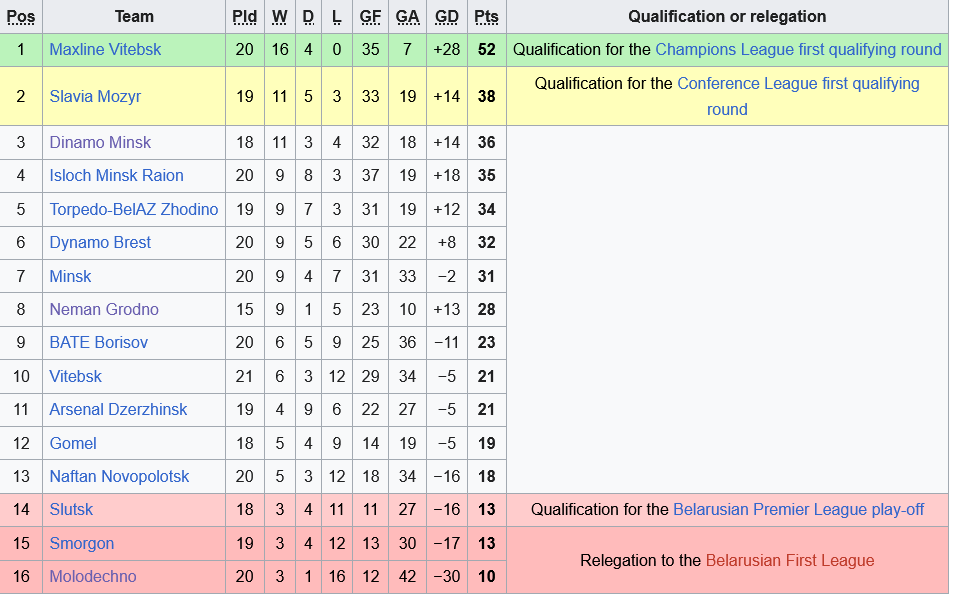Open Dinamo Minsk team page
The image size is (953, 597).
100,142
